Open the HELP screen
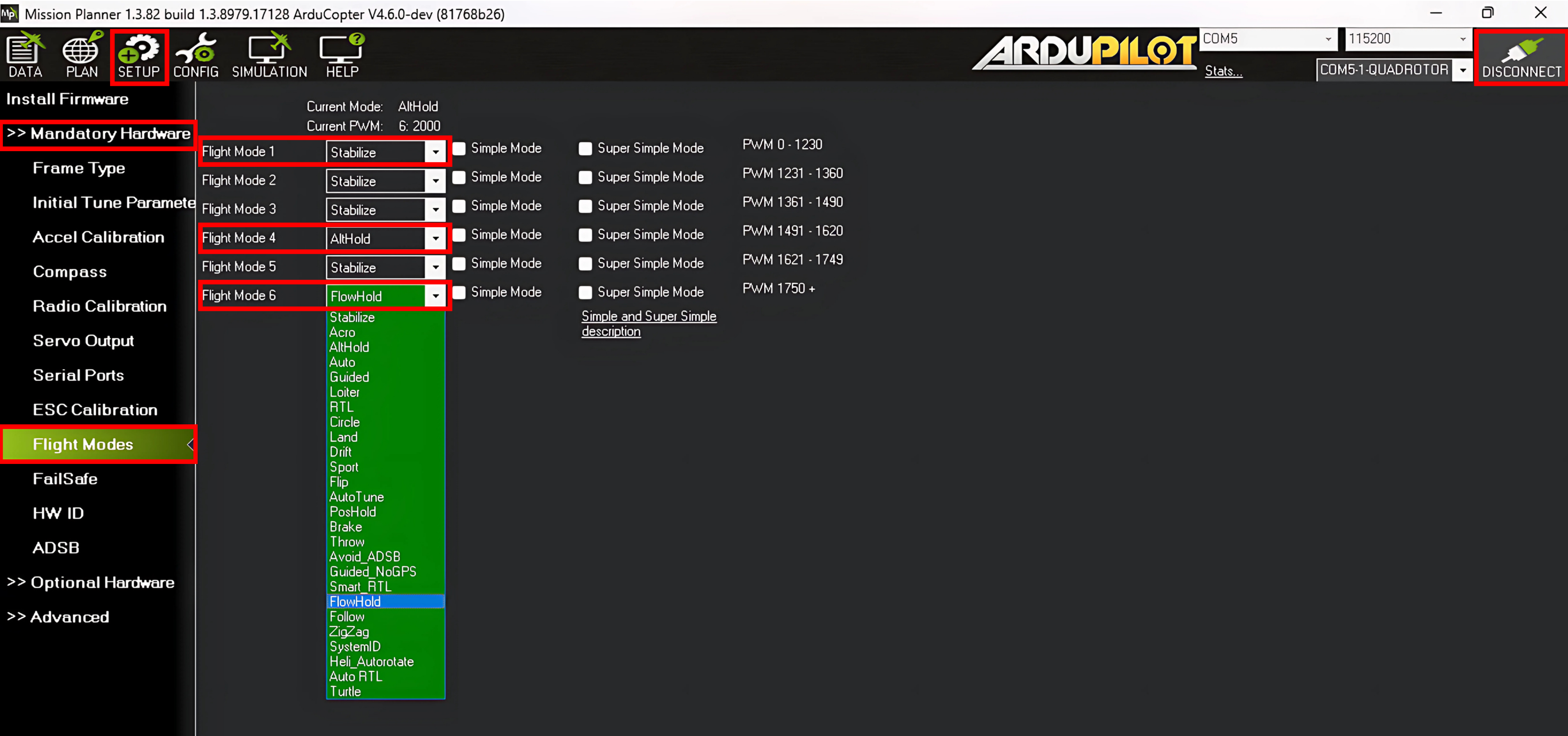The width and height of the screenshot is (1568, 736). pos(342,55)
